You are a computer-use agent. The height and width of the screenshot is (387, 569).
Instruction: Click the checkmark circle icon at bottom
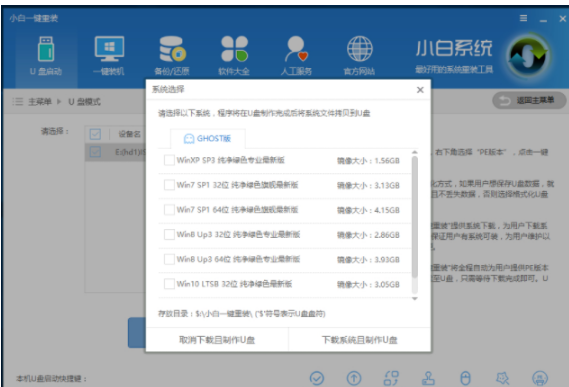[x=317, y=378]
